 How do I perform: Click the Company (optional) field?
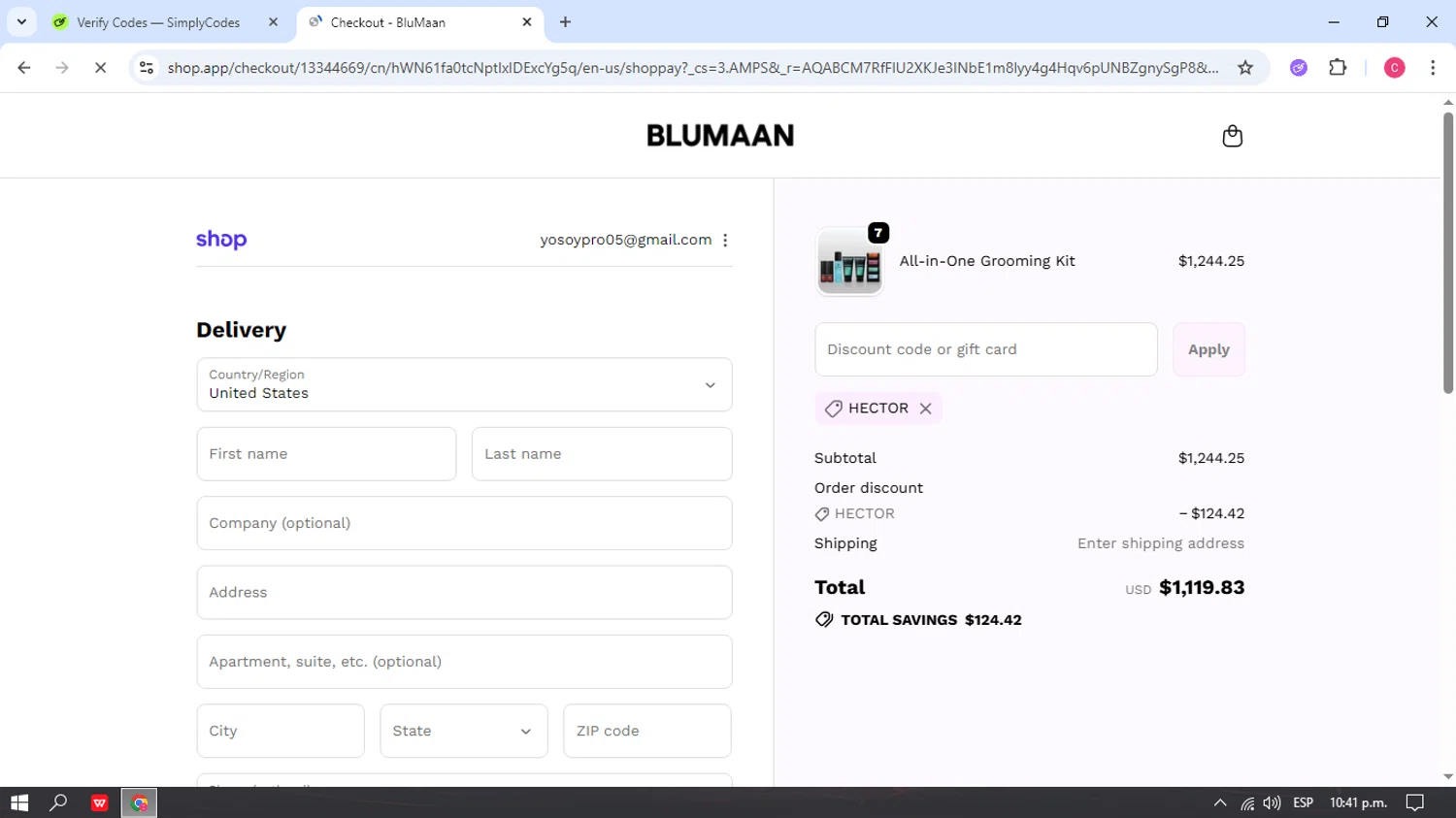tap(464, 523)
